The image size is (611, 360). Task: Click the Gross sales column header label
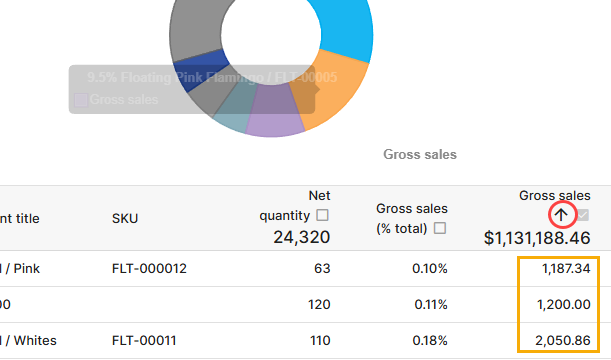click(554, 196)
